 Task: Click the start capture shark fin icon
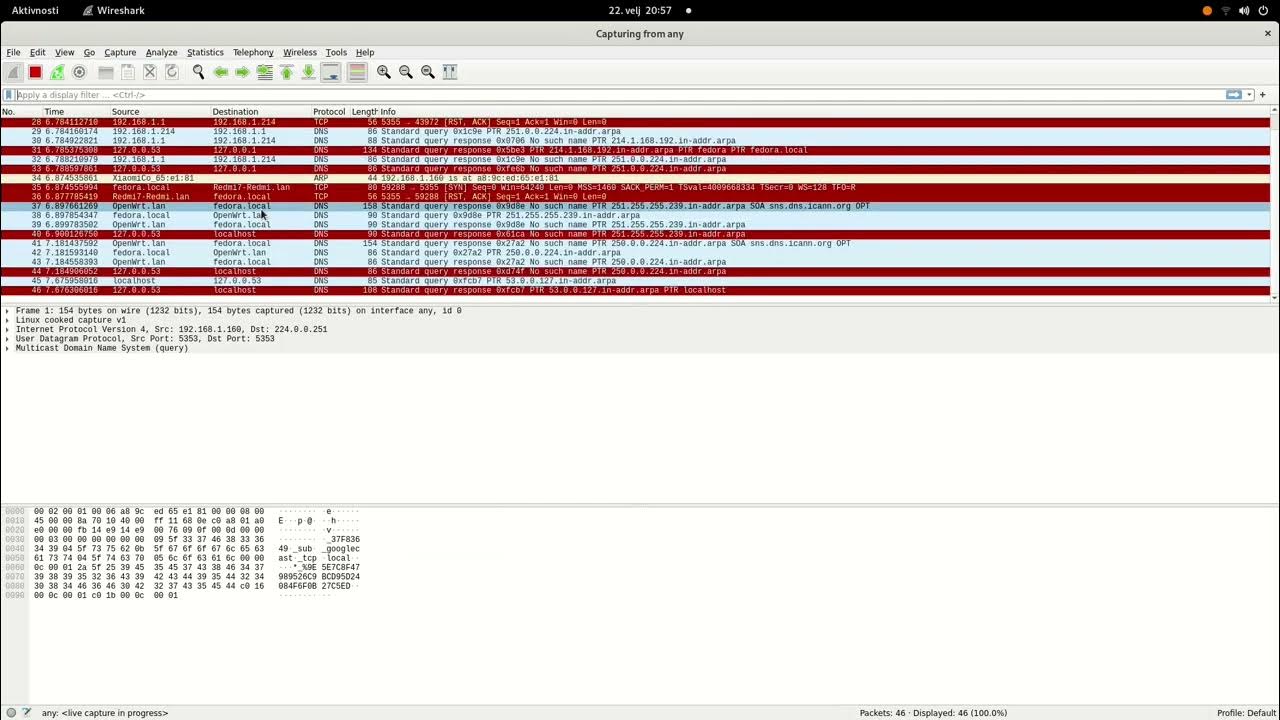pyautogui.click(x=13, y=72)
